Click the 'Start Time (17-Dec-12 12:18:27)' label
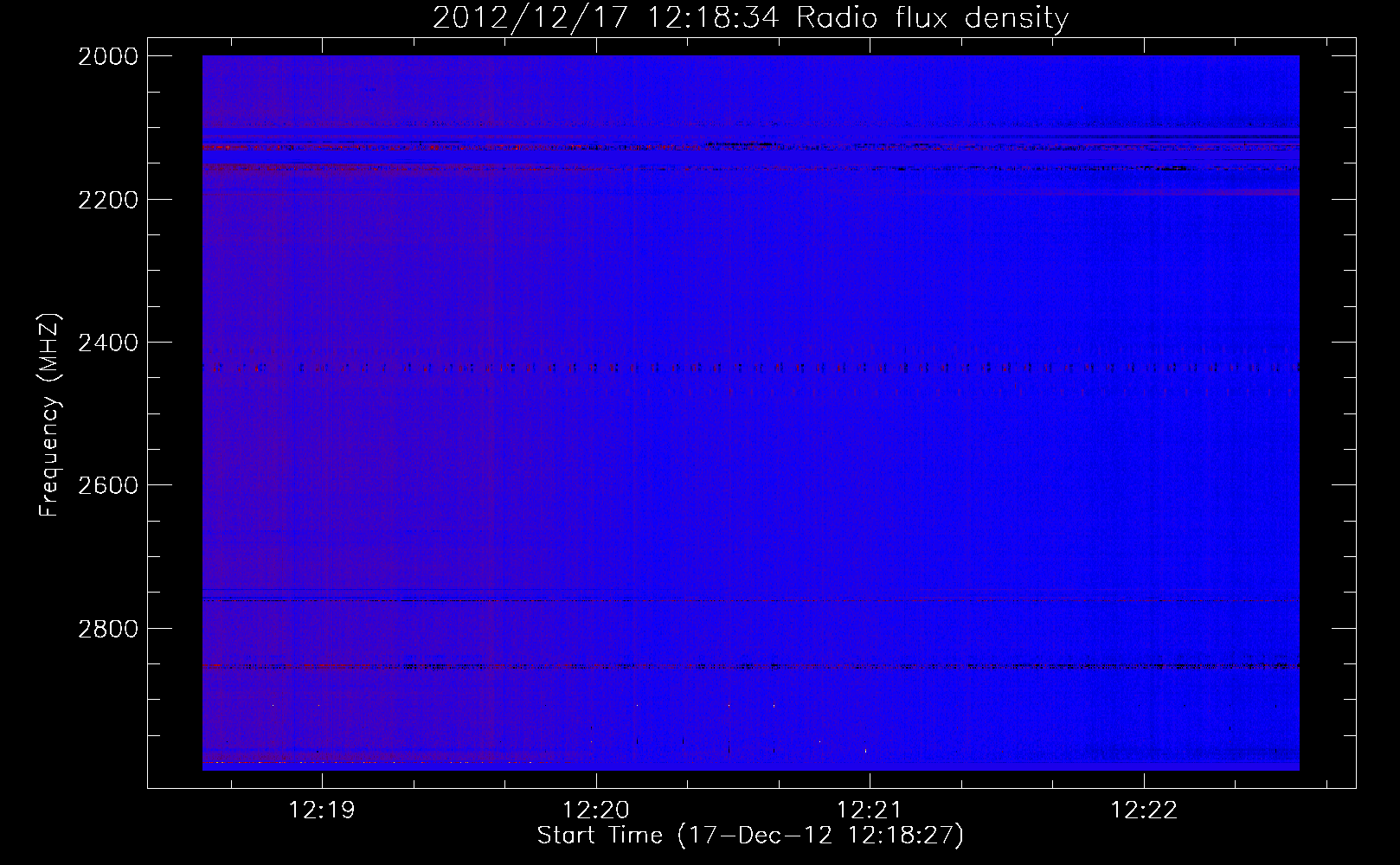Screen dimensions: 1400x865 point(750,836)
